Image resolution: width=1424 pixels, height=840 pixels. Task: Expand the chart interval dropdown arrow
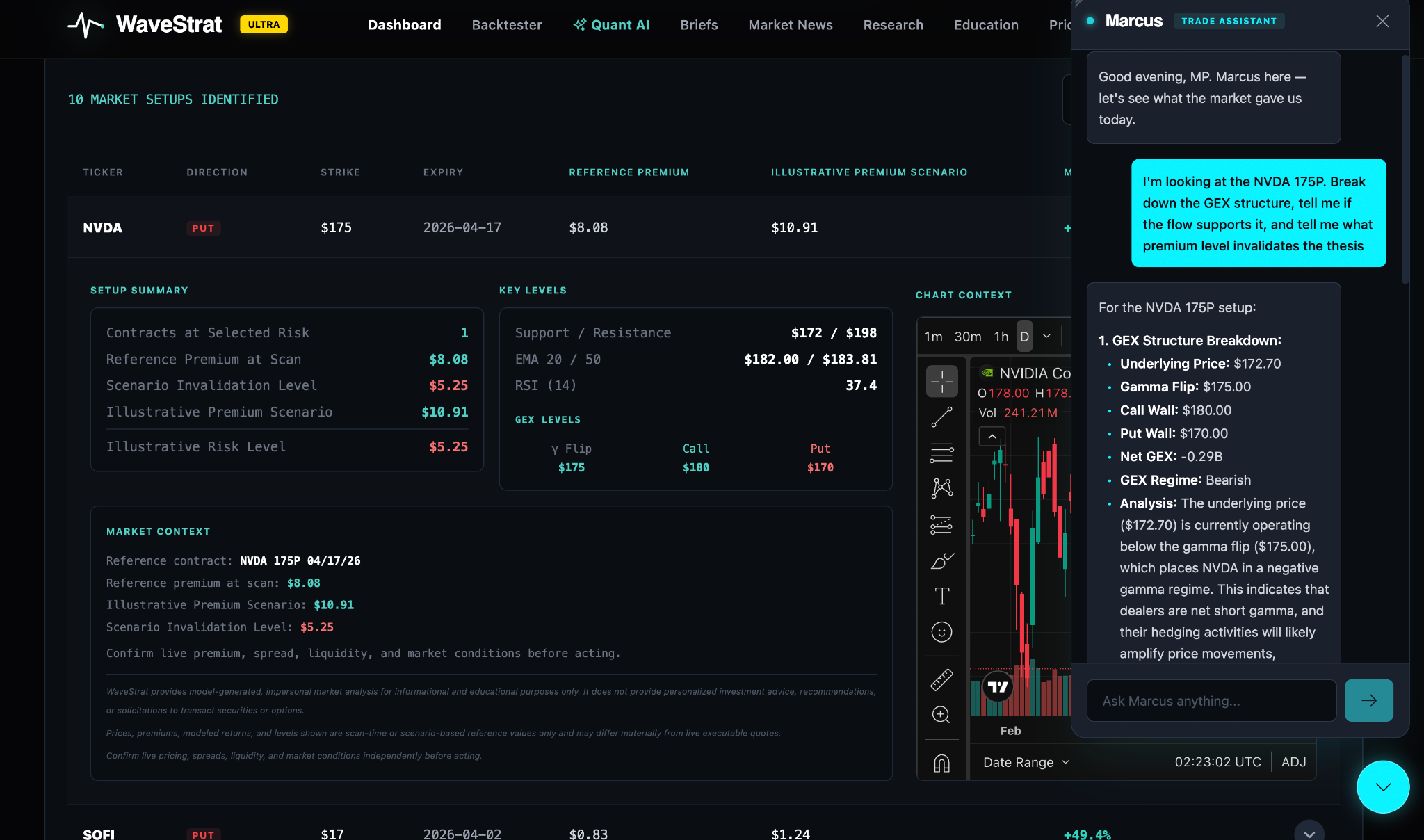coord(1046,337)
